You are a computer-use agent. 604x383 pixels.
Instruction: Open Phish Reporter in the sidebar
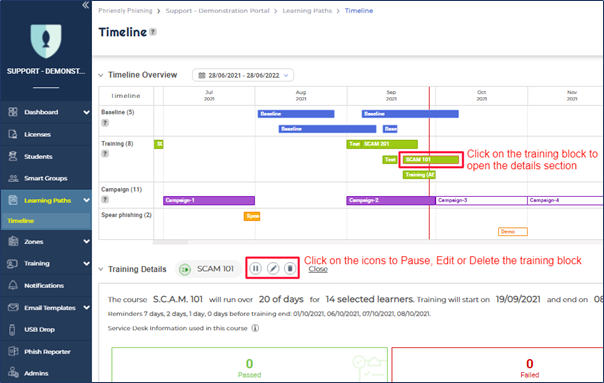46,351
